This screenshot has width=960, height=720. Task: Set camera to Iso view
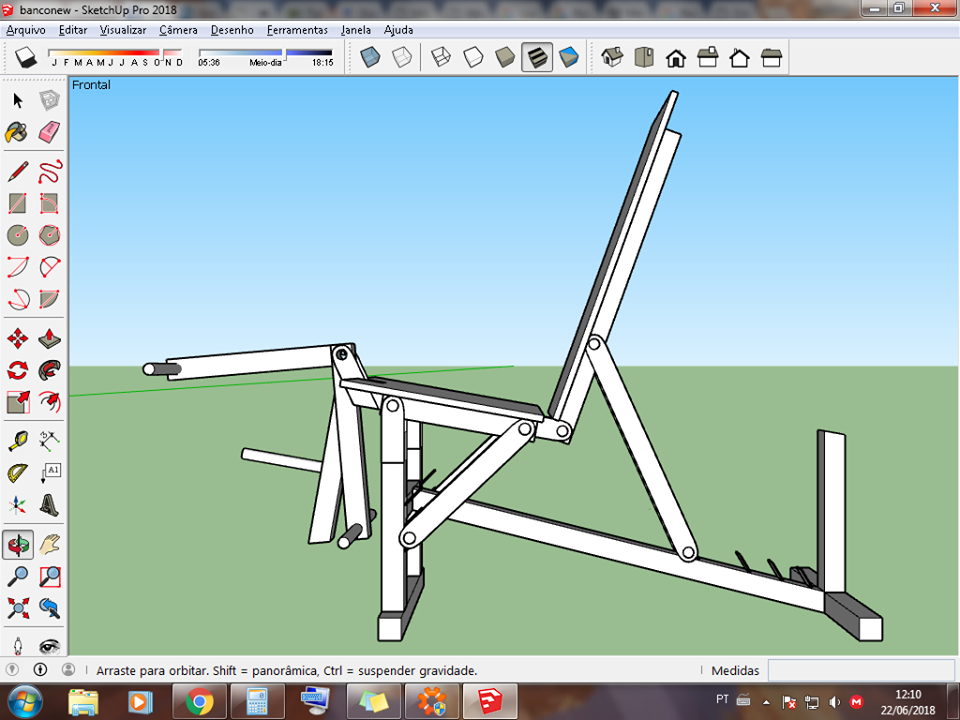coord(612,58)
